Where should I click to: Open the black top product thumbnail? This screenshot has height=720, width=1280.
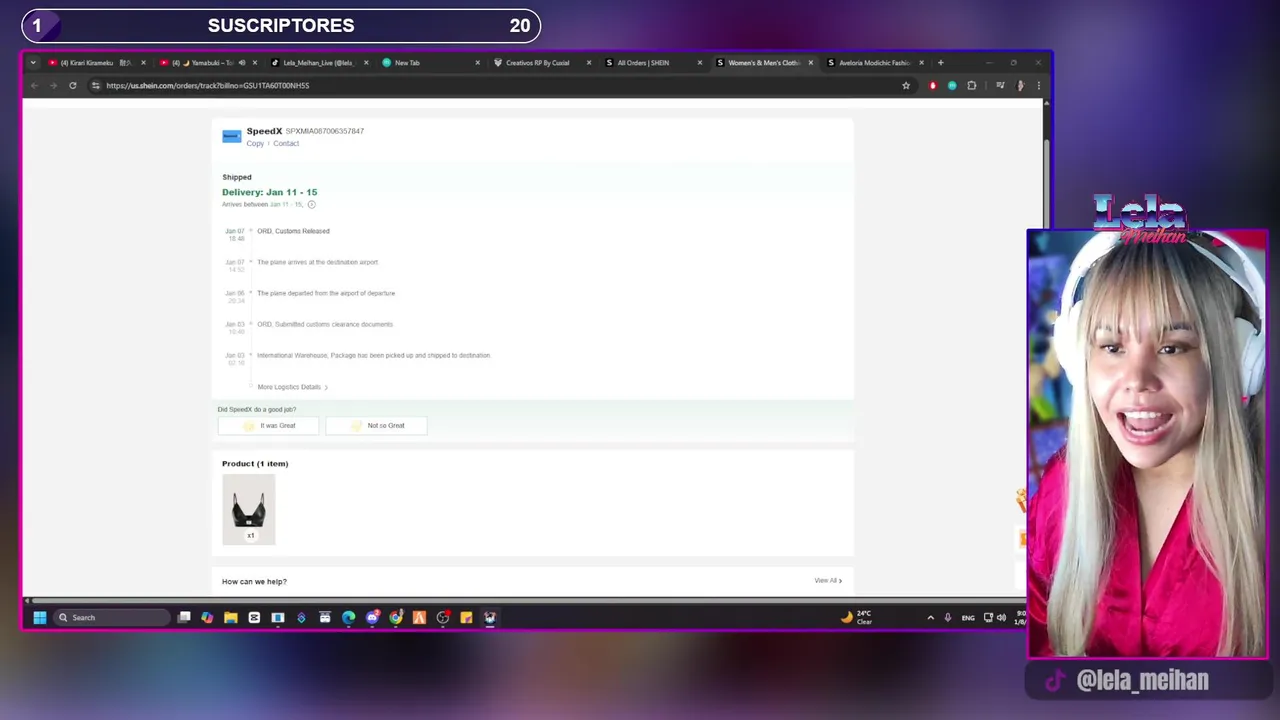click(249, 510)
